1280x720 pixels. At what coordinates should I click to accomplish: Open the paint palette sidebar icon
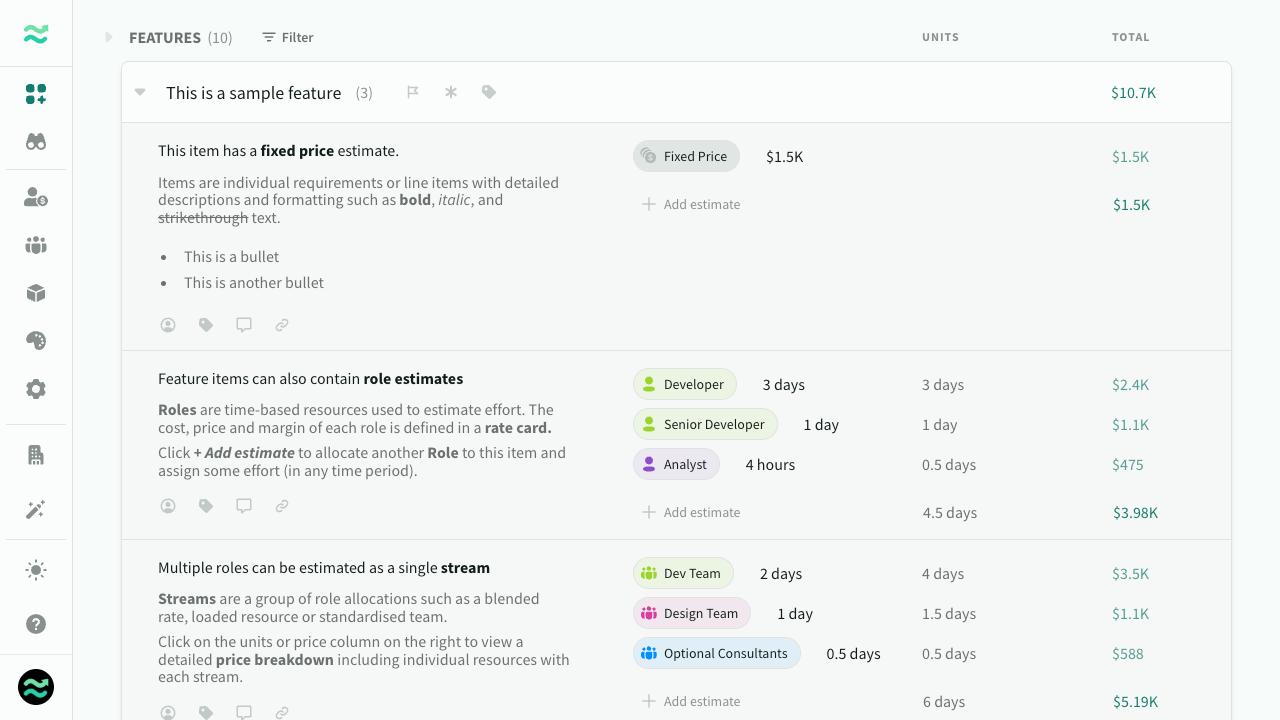point(36,341)
